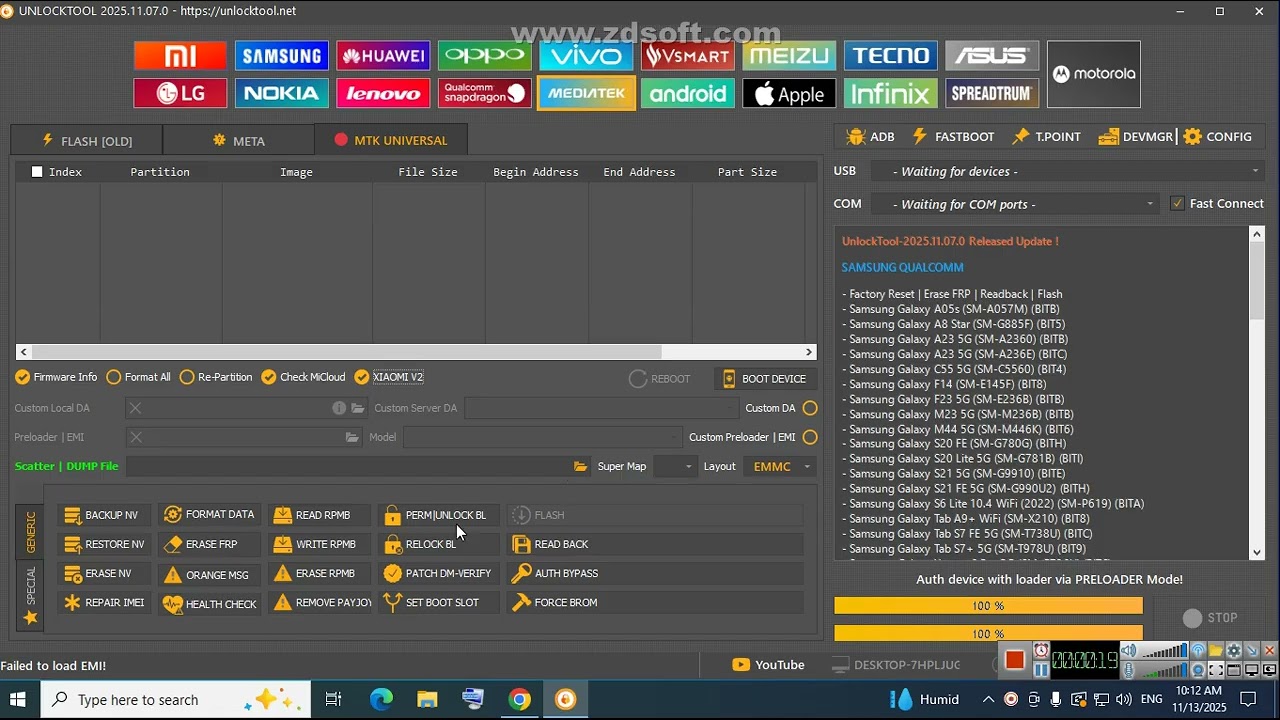This screenshot has height=720, width=1280.
Task: Open the Tecno brand section
Action: point(891,56)
